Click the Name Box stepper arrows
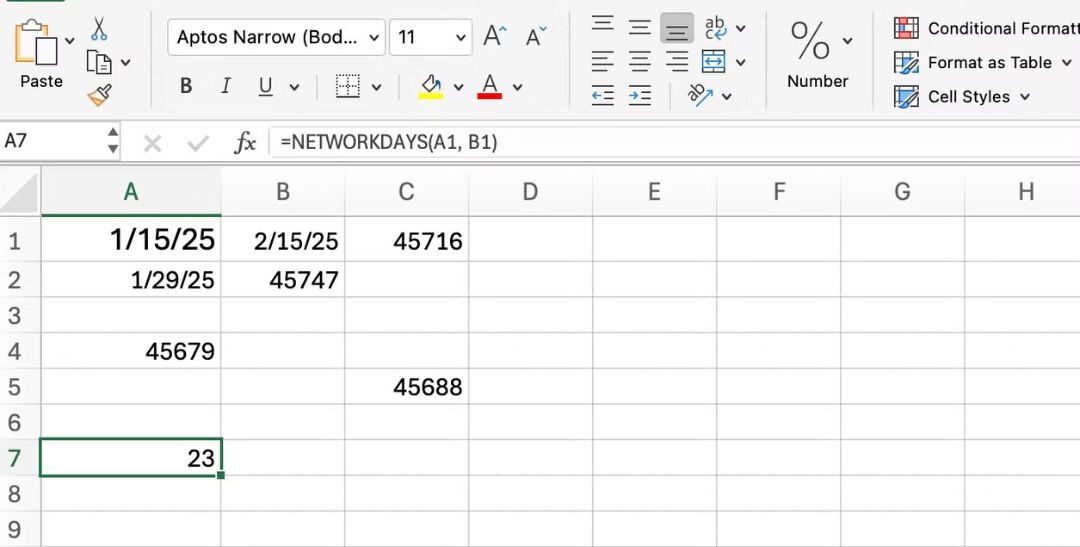This screenshot has height=547, width=1080. pyautogui.click(x=113, y=141)
